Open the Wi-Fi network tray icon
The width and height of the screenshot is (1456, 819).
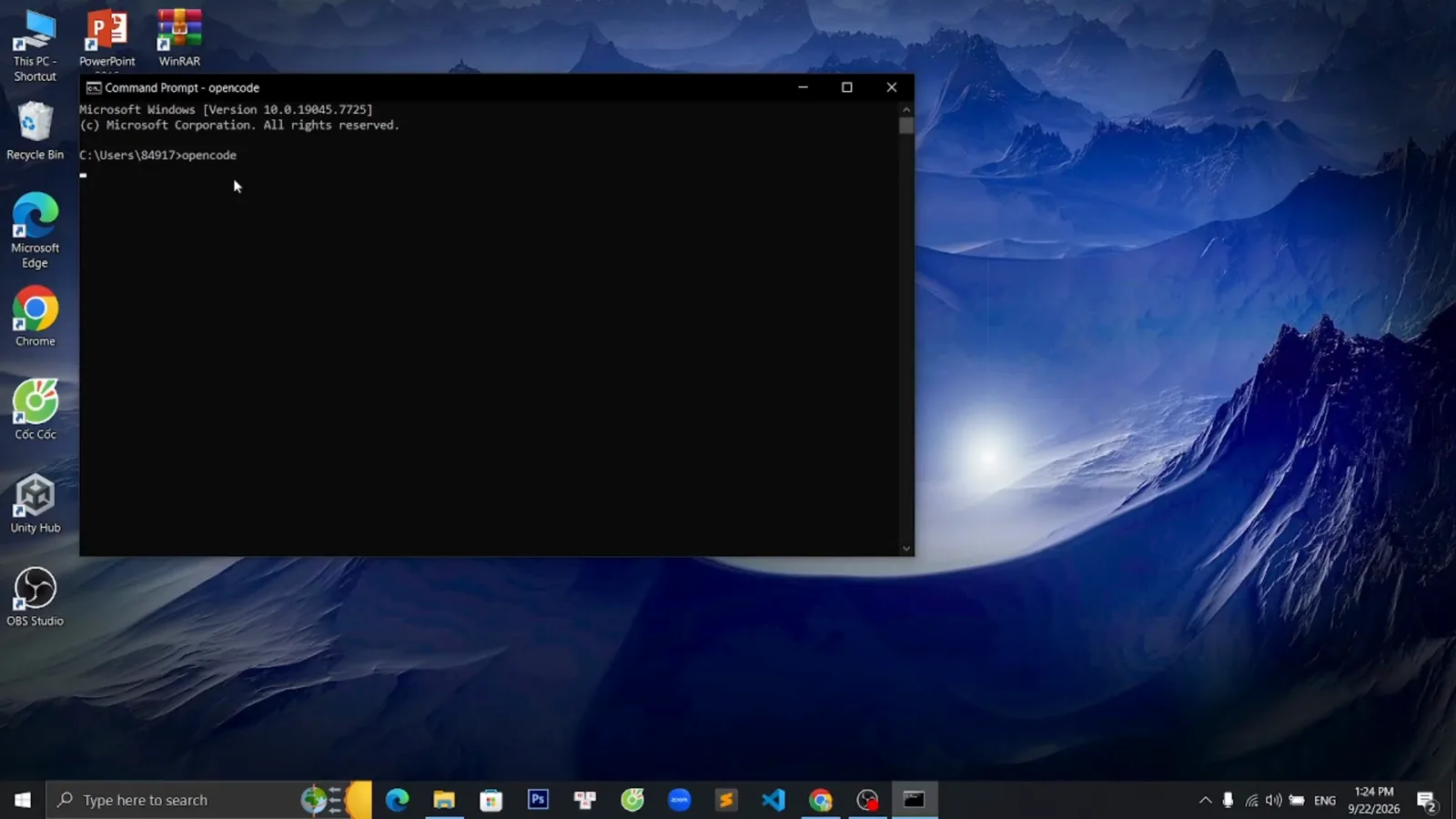(1252, 800)
